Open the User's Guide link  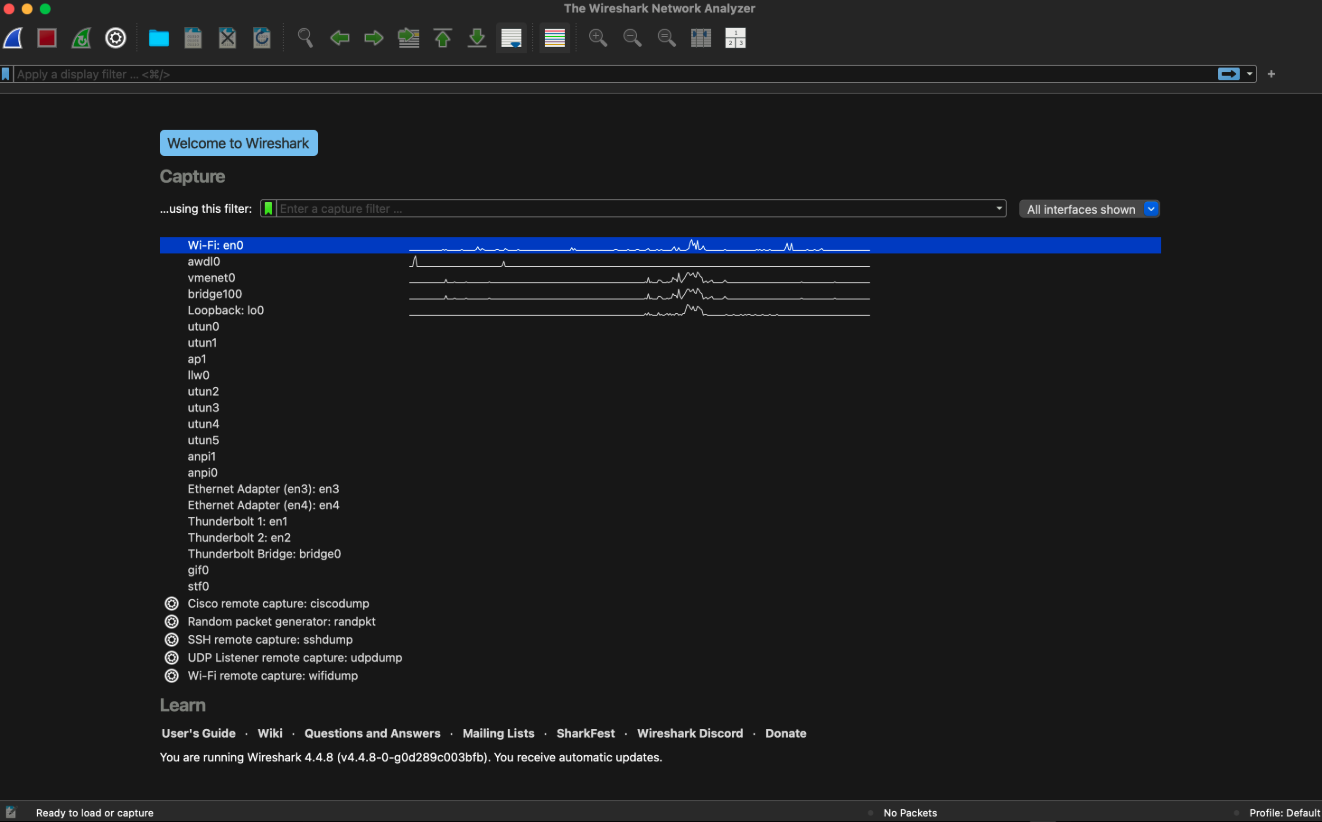[x=199, y=733]
